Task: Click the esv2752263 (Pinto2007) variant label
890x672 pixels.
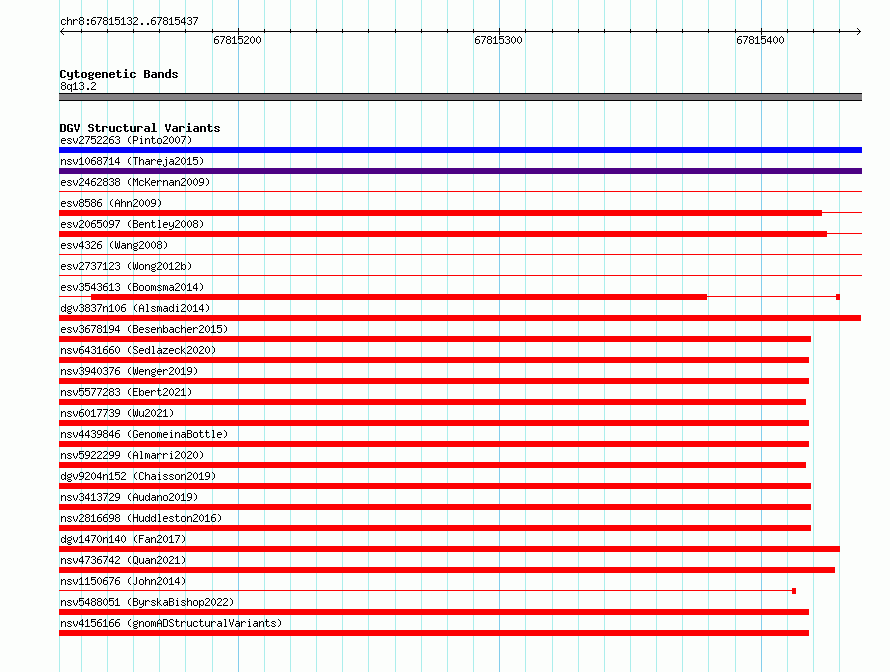Action: [x=126, y=140]
